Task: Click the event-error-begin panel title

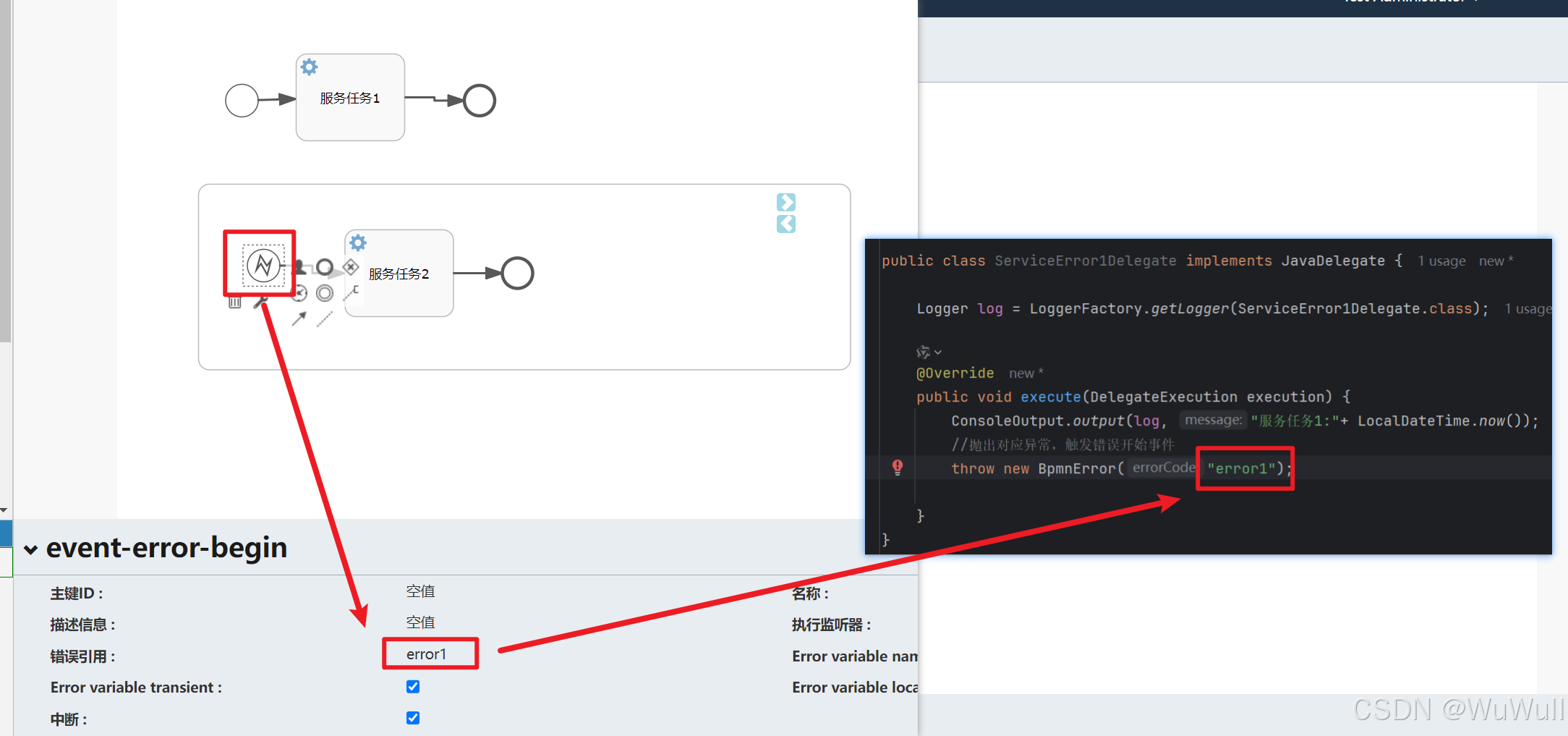Action: 166,548
